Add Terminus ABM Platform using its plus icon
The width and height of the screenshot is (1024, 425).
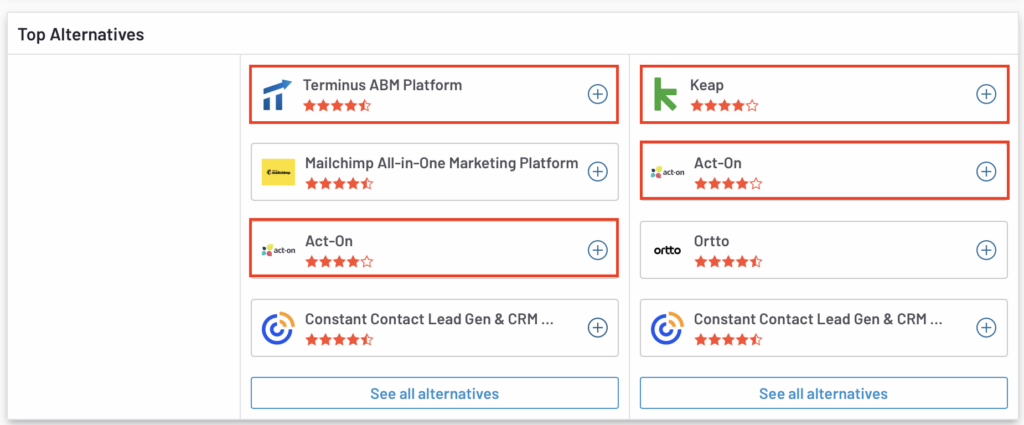point(598,94)
